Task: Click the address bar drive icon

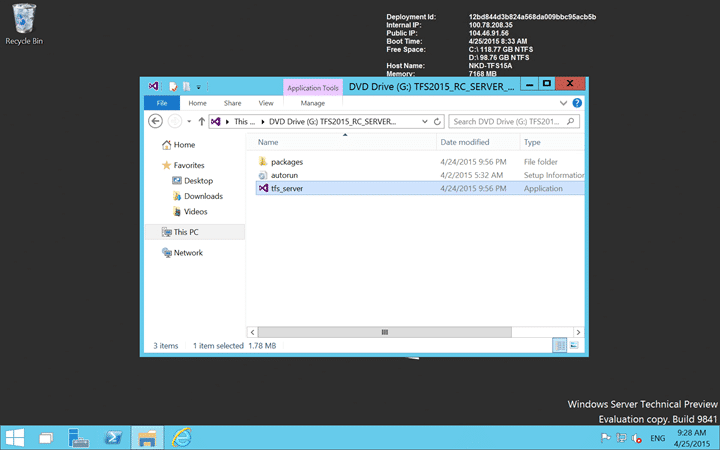Action: tap(216, 122)
